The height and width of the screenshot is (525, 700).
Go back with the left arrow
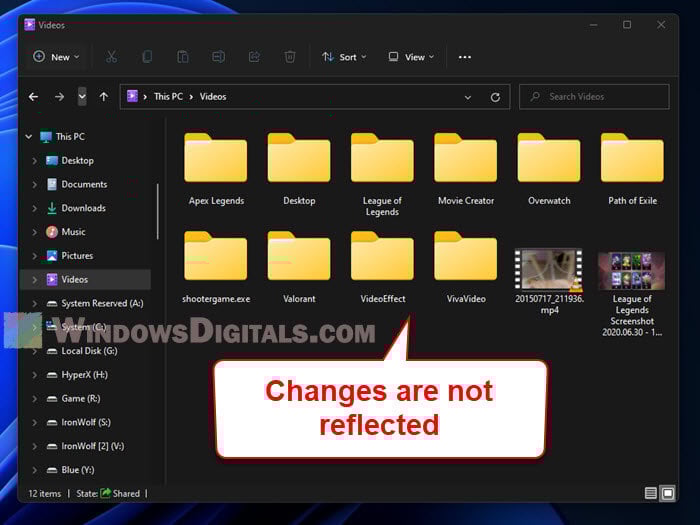tap(33, 96)
